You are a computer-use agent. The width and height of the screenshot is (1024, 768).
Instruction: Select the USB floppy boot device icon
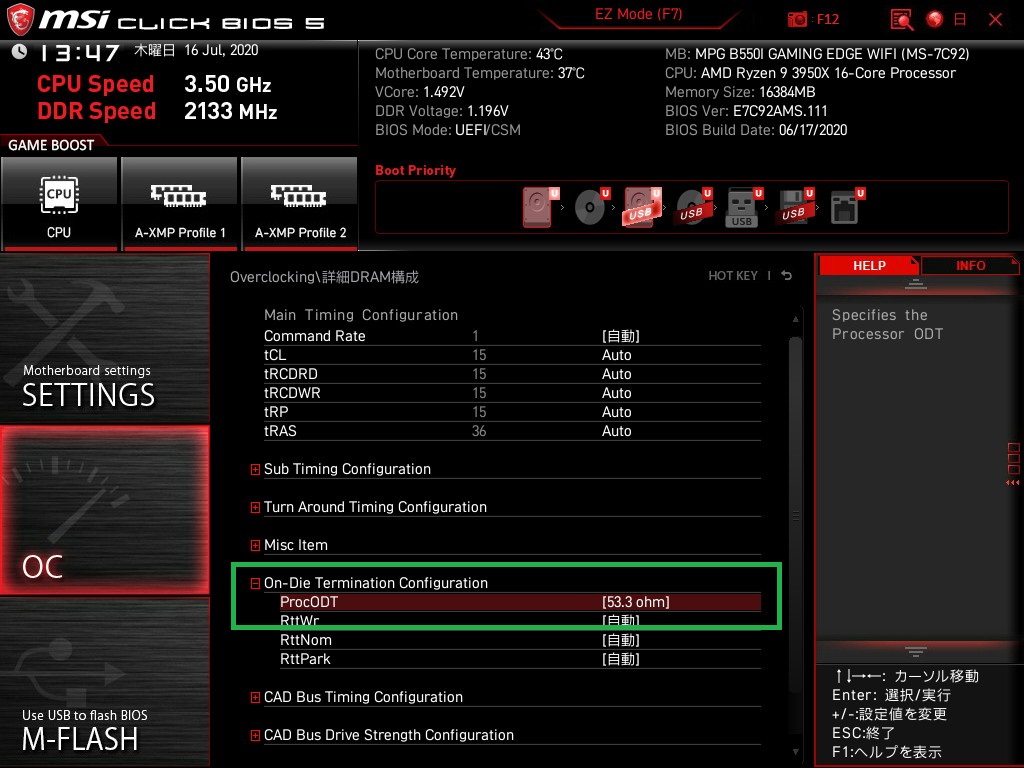click(795, 207)
